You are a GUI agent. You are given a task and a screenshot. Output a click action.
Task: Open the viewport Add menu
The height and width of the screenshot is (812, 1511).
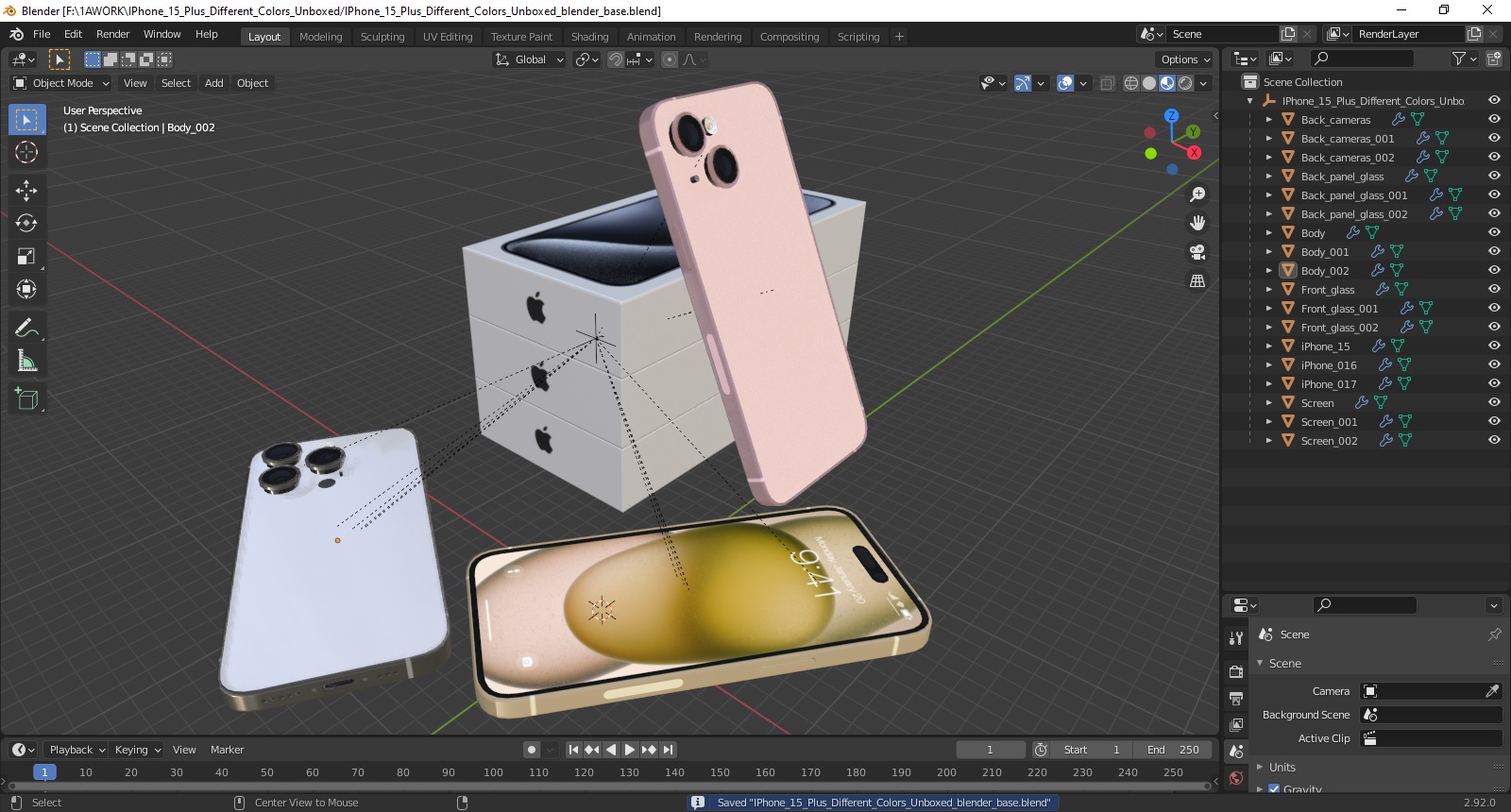(x=214, y=83)
